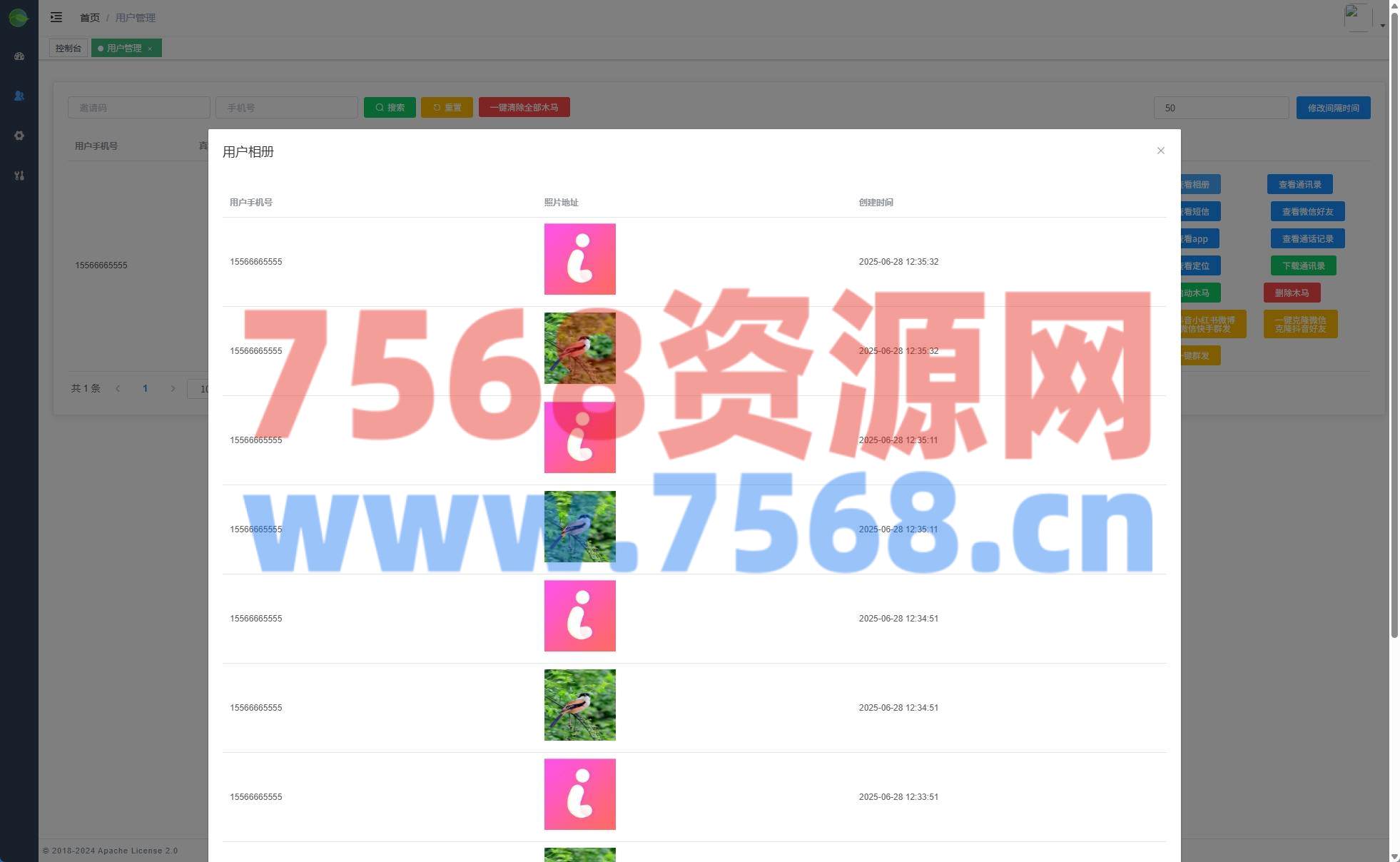Click 照片地址 column header

[x=561, y=203]
